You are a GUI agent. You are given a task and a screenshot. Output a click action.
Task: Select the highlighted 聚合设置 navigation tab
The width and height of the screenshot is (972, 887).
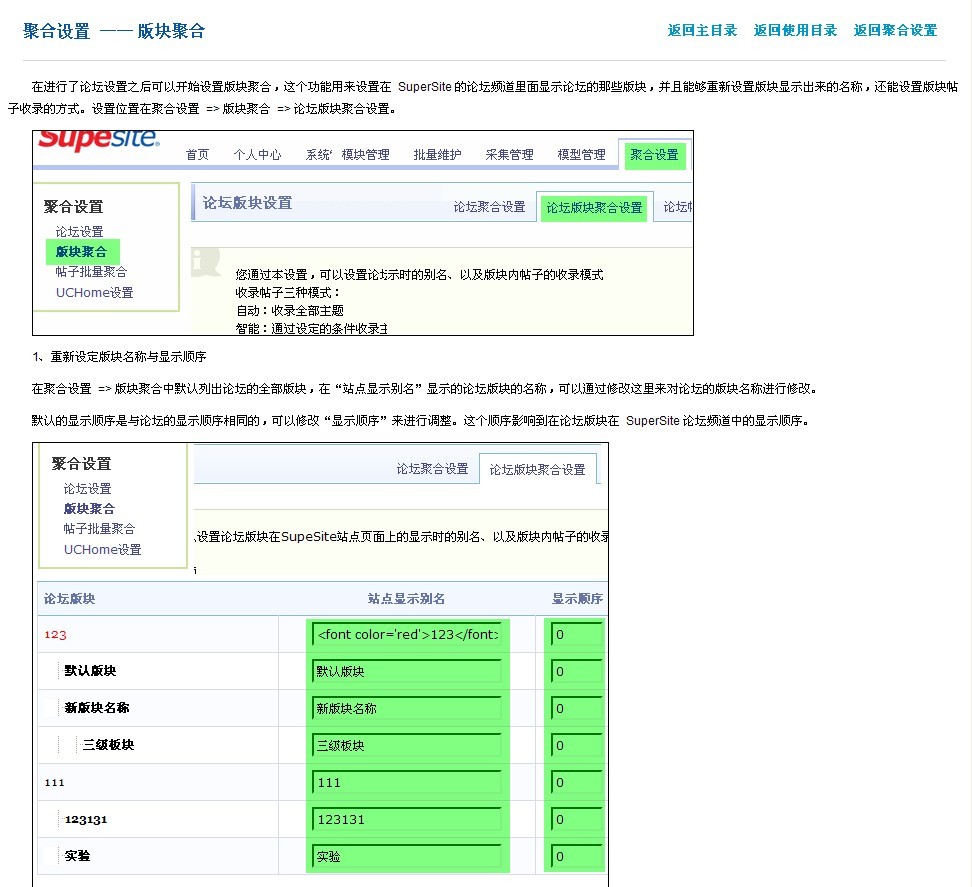[x=655, y=155]
